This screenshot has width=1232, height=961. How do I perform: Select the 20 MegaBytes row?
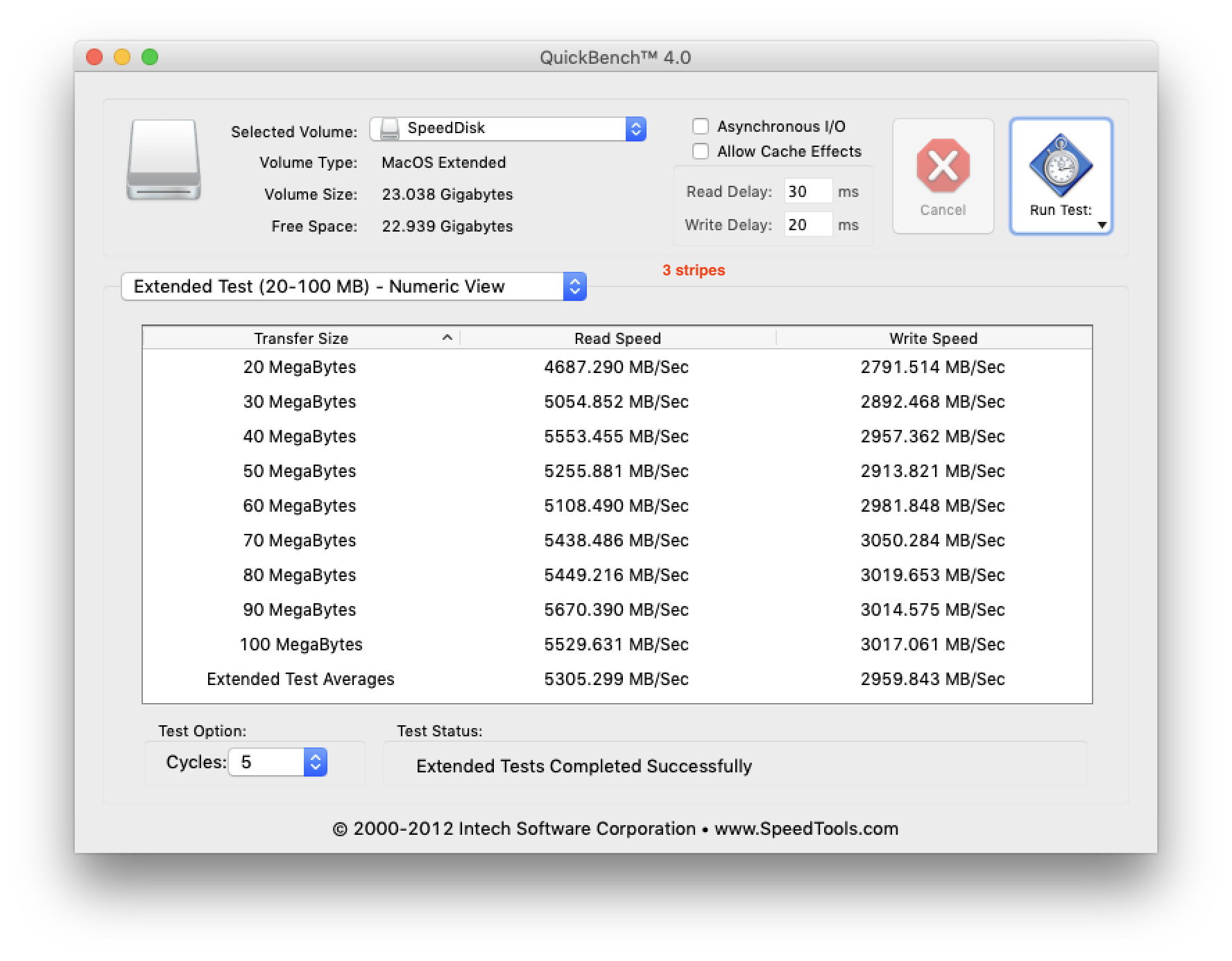point(617,367)
